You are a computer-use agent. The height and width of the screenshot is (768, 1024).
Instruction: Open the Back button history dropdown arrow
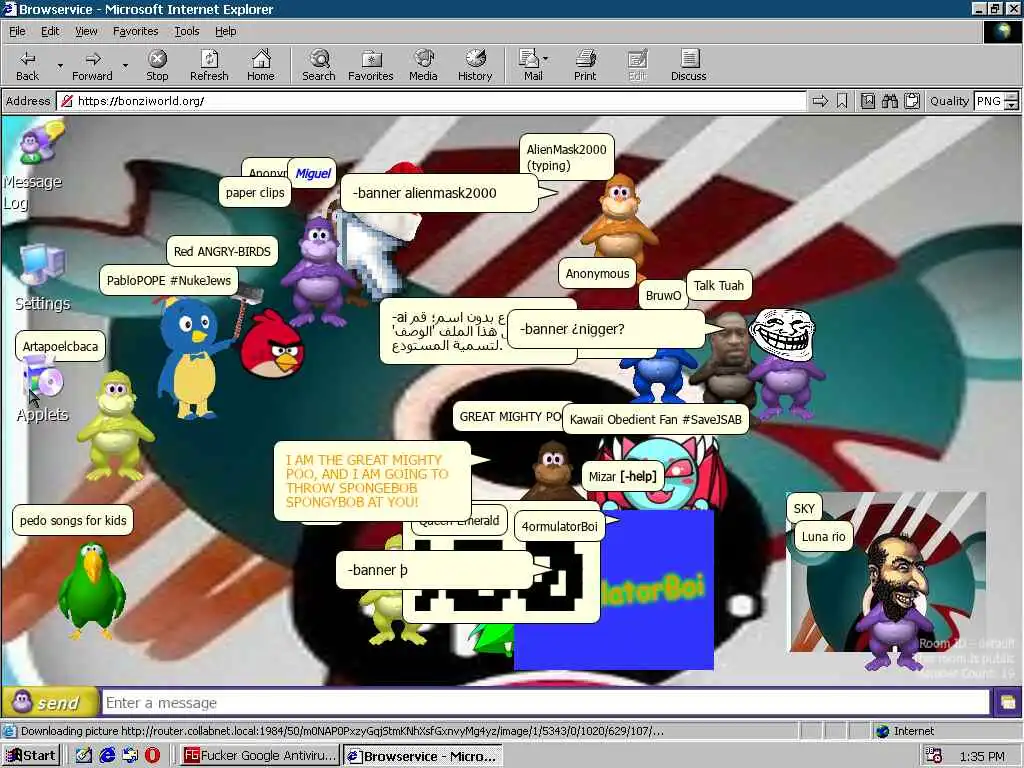click(x=60, y=65)
